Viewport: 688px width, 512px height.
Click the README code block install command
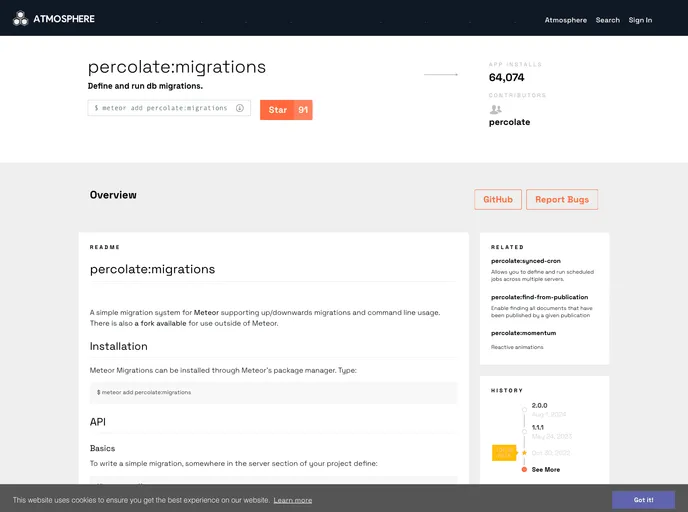(x=274, y=393)
